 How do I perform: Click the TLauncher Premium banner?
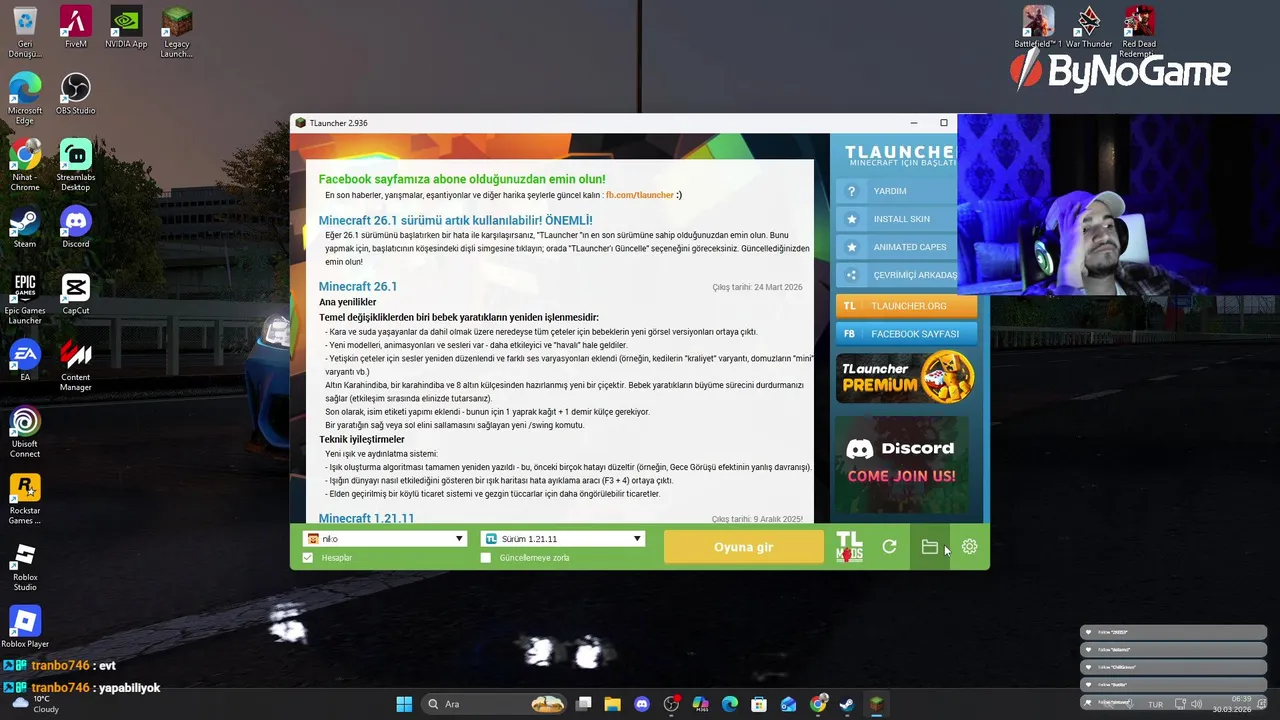905,378
